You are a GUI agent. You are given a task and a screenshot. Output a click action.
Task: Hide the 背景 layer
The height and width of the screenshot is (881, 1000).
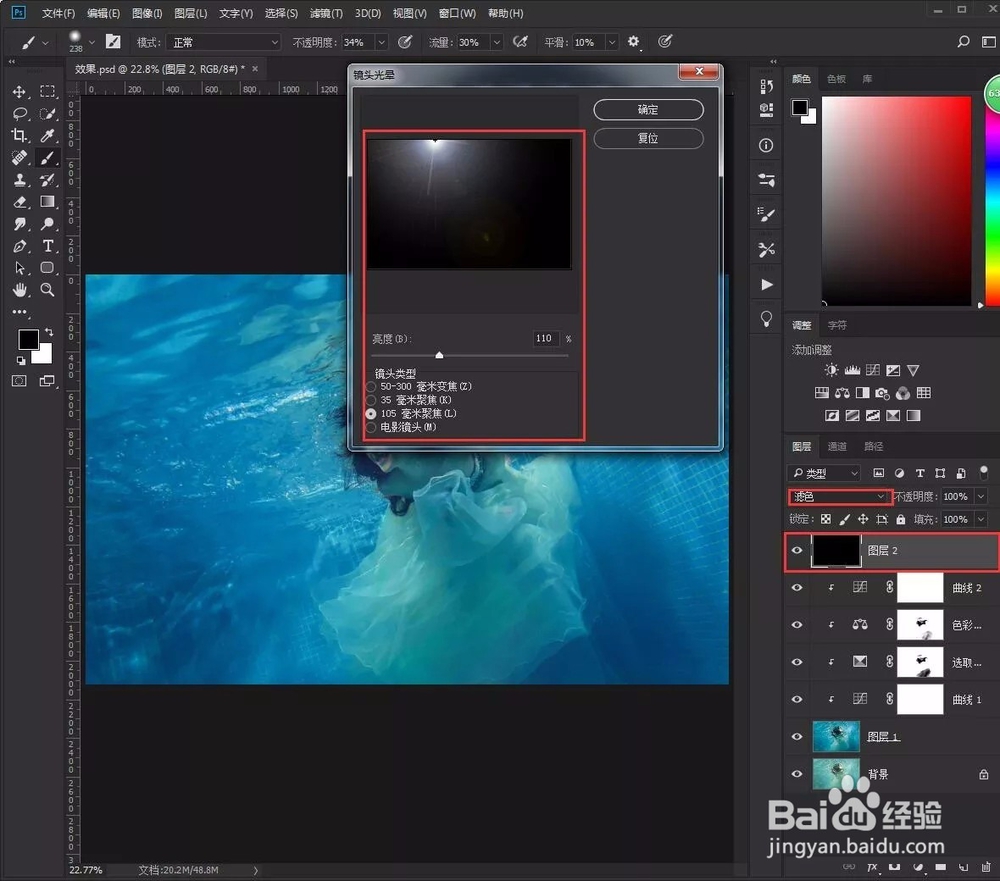click(797, 774)
